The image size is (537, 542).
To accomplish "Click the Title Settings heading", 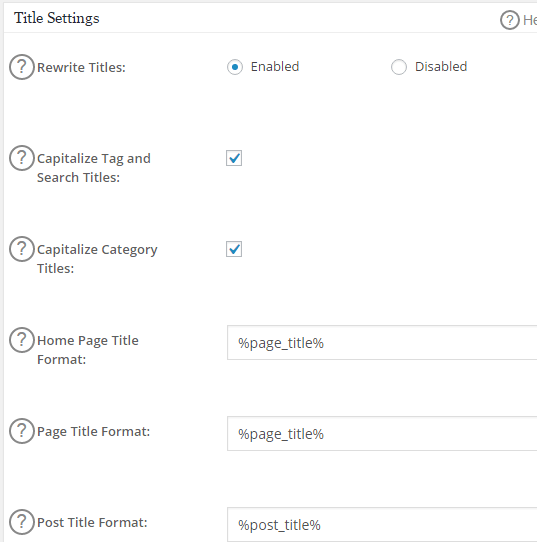I will [57, 18].
